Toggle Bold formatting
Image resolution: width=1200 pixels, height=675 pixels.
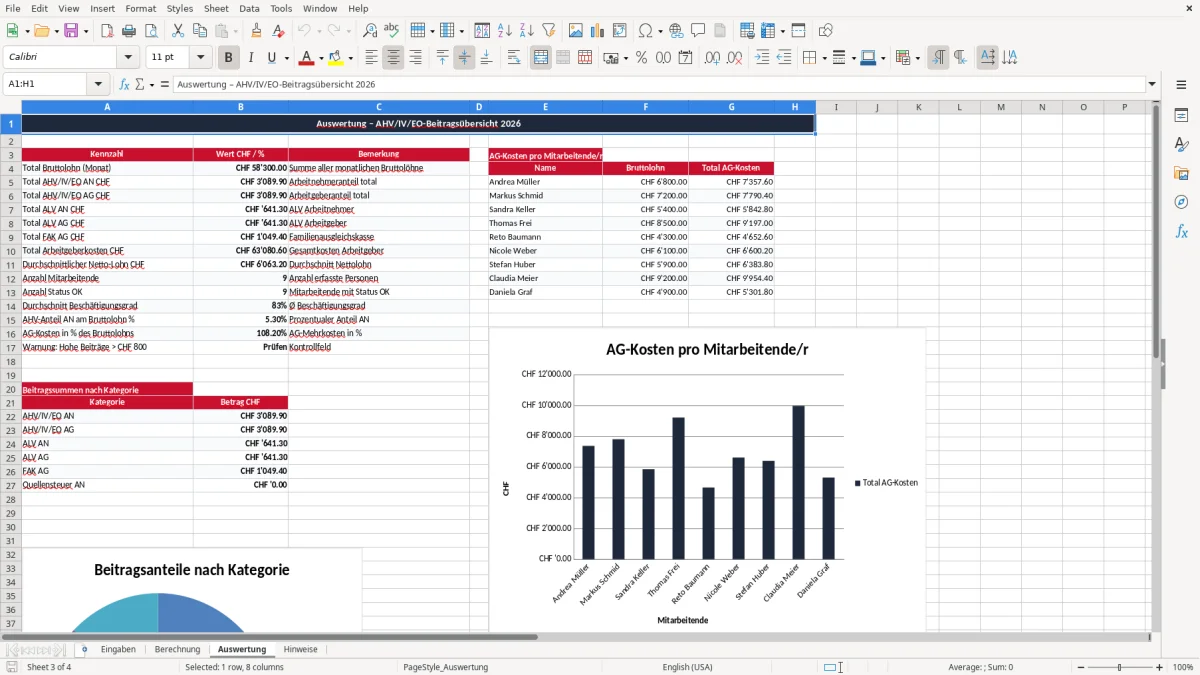pyautogui.click(x=229, y=58)
